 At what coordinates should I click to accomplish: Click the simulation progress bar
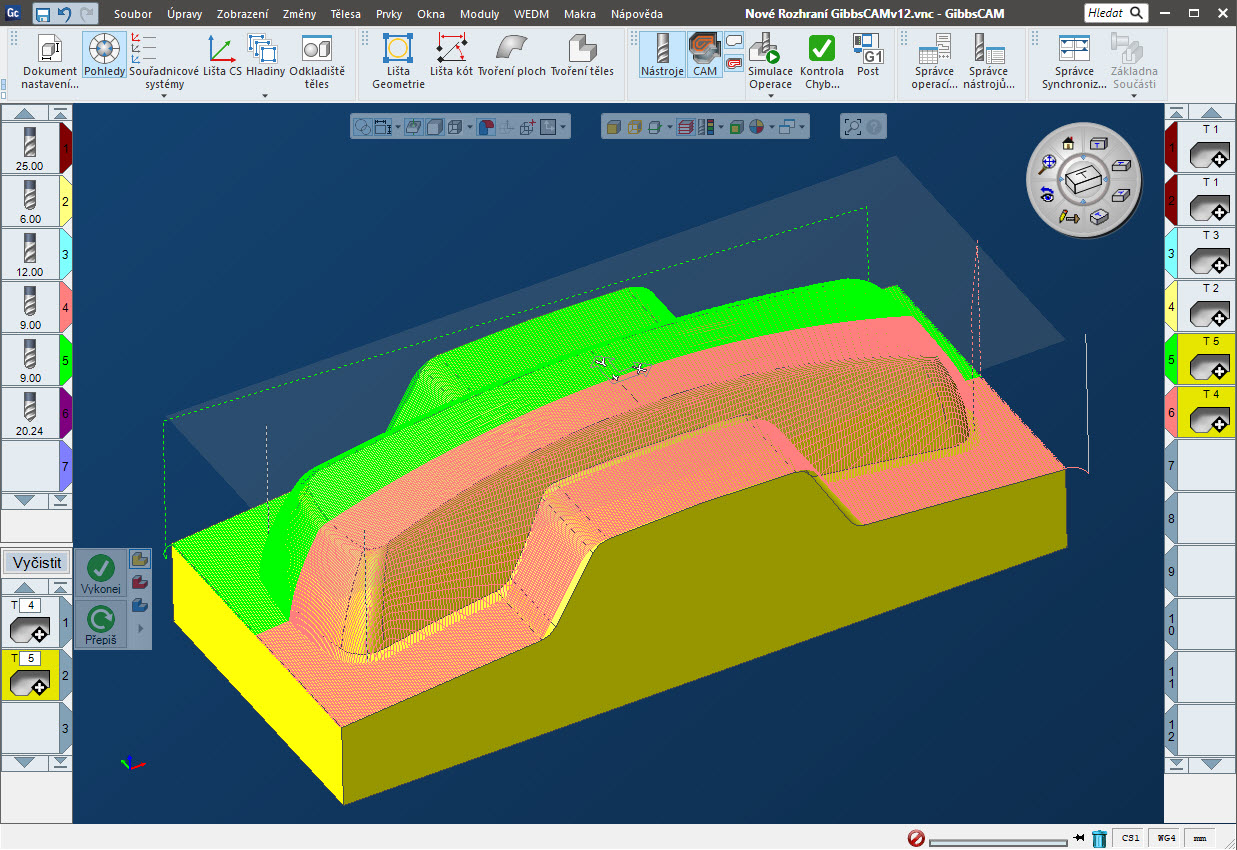997,840
